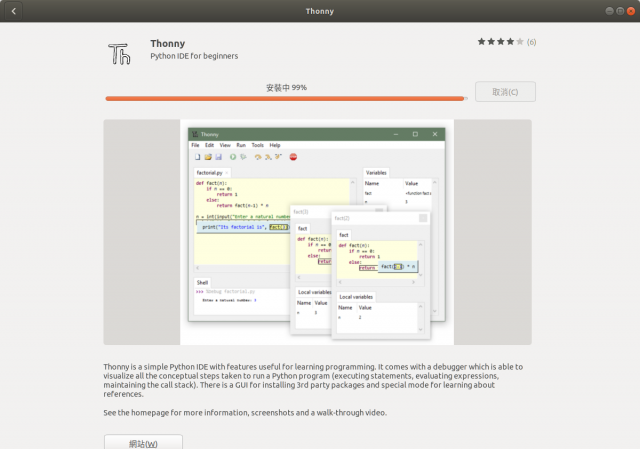Click the Thonny title in the window titlebar
The width and height of the screenshot is (640, 449).
coord(320,11)
